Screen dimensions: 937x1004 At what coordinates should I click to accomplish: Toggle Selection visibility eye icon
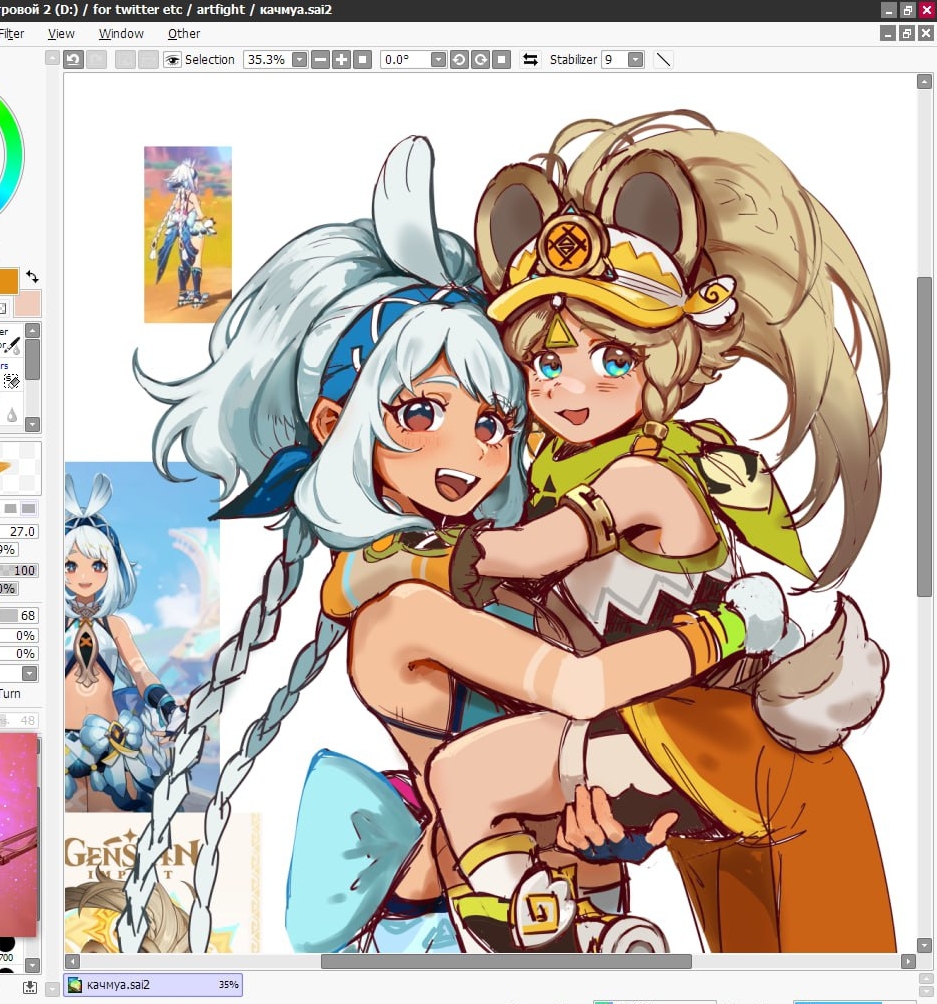point(172,60)
